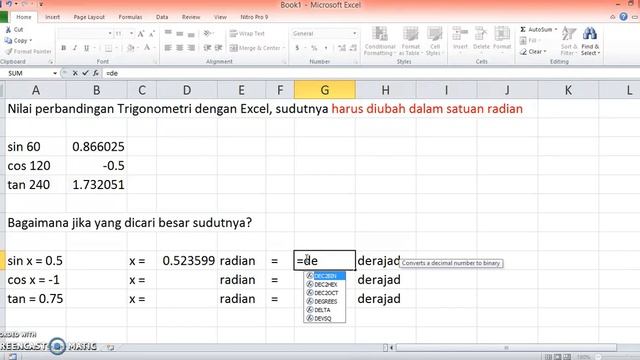The width and height of the screenshot is (640, 360).
Task: Click the Cancel X in formula bar
Action: 75,73
